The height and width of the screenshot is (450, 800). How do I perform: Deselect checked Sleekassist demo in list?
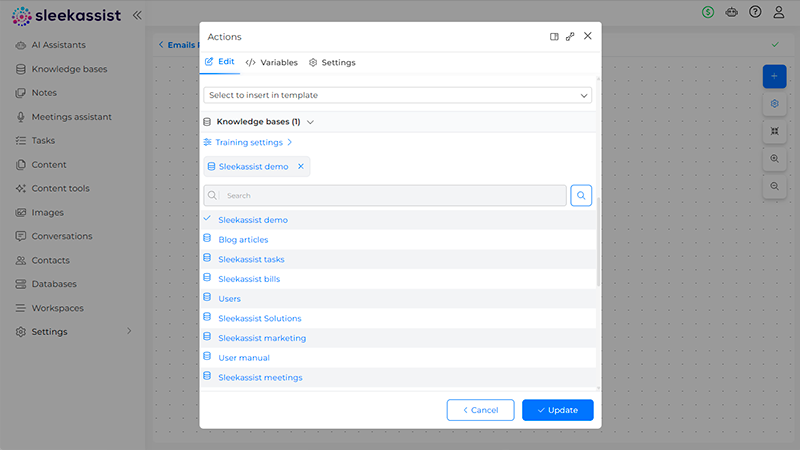pyautogui.click(x=398, y=220)
